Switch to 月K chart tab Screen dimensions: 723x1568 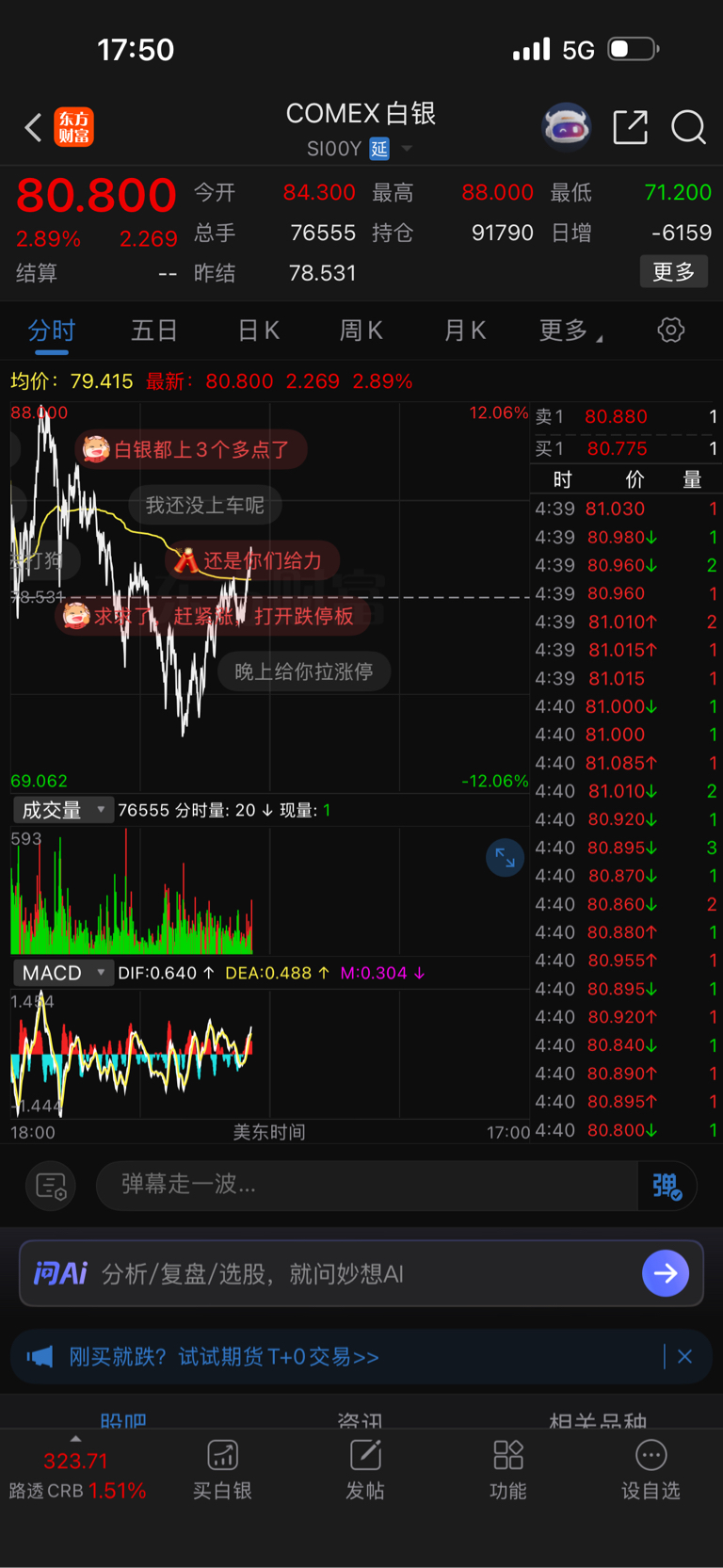464,331
